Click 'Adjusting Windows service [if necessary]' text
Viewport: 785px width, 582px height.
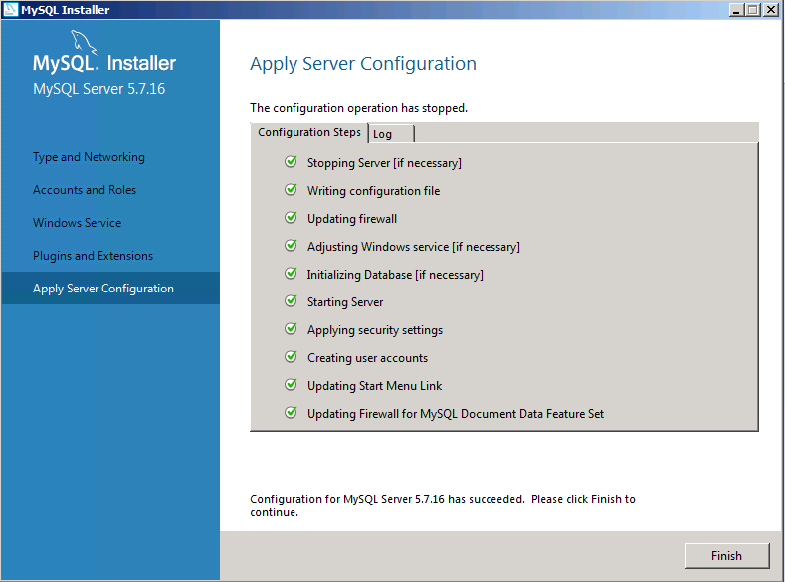[413, 247]
